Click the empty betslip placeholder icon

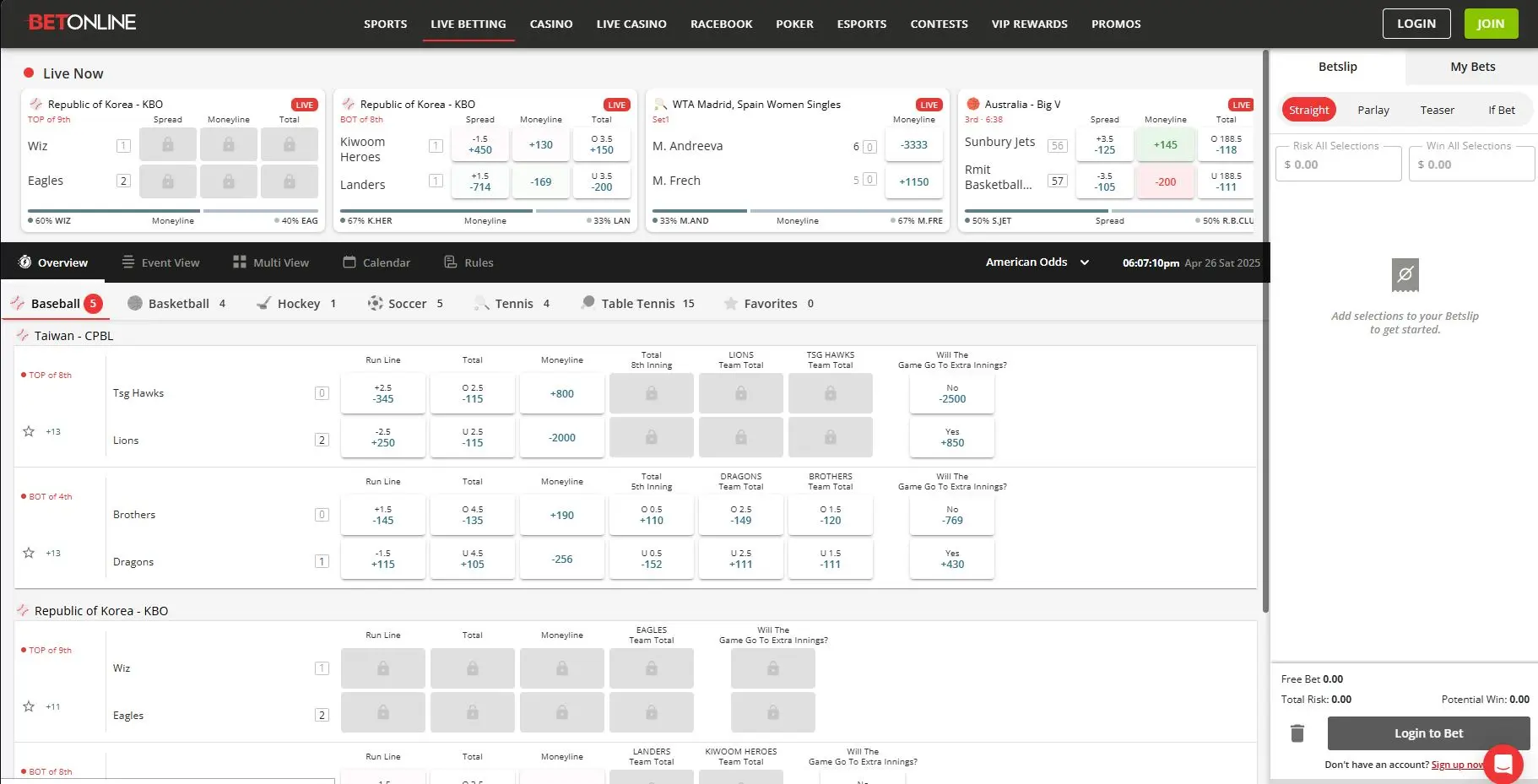coord(1405,275)
